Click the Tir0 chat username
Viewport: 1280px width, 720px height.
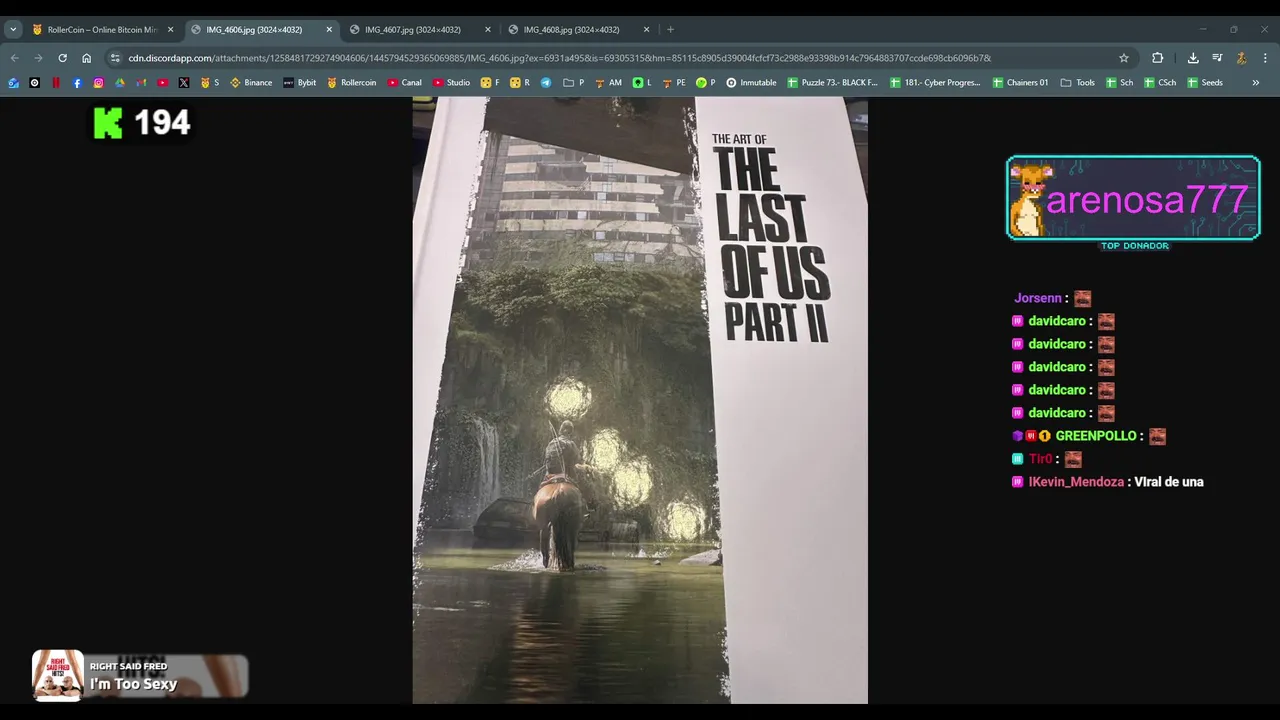(1040, 459)
